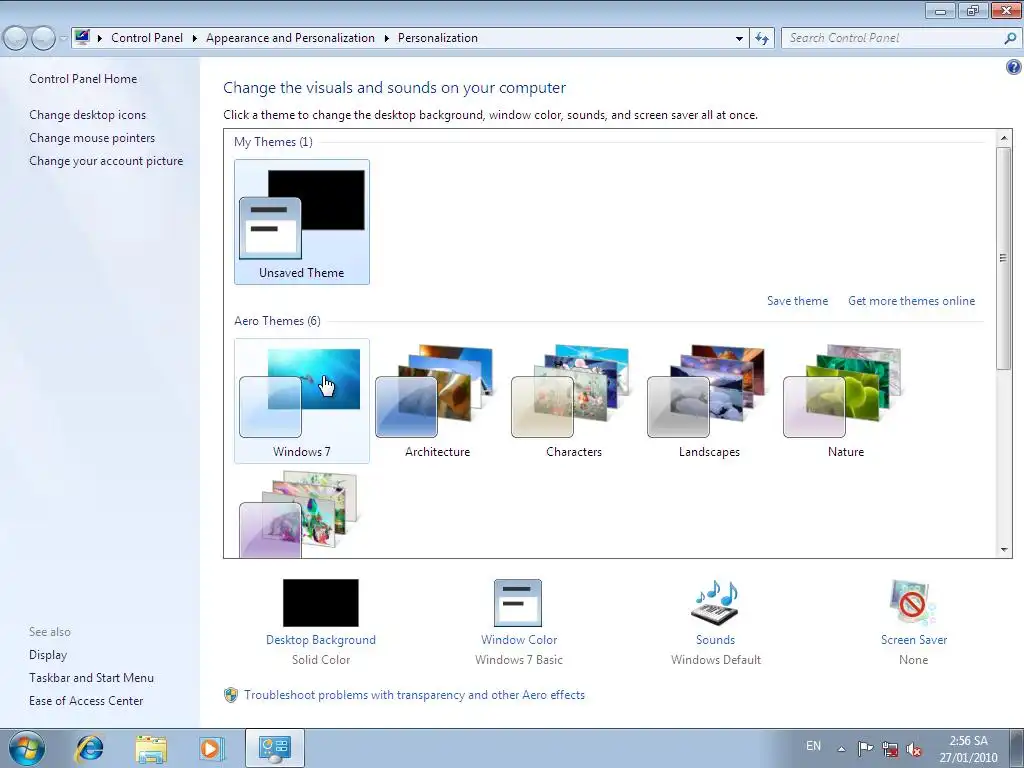Screen dimensions: 1024x768
Task: Open Change mouse pointers
Action: click(92, 138)
